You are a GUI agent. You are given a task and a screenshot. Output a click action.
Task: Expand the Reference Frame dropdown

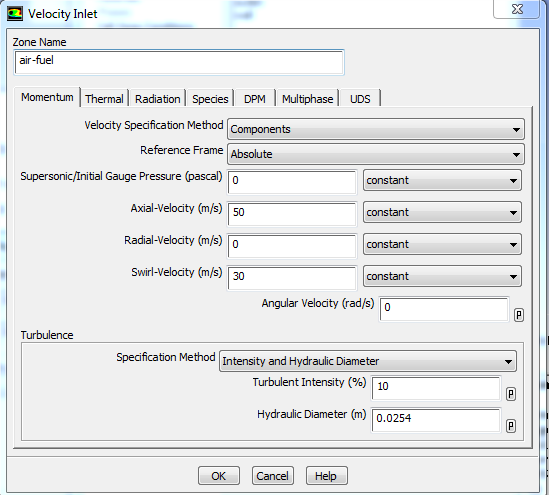376,154
